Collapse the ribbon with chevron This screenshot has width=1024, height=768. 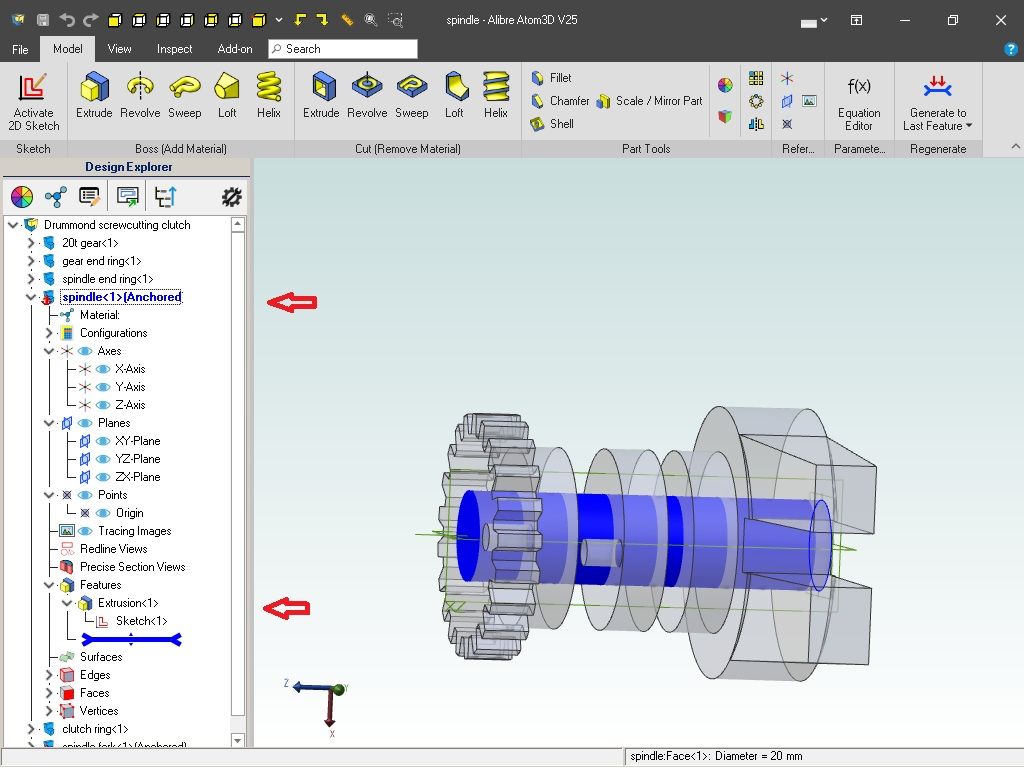point(1016,147)
